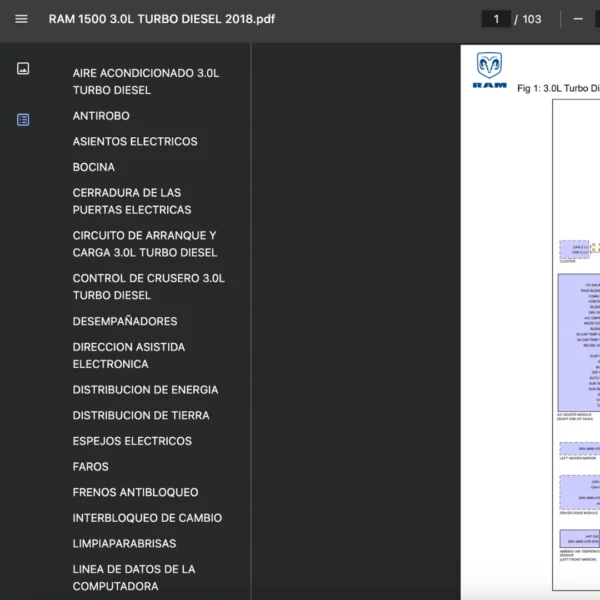
Task: Switch sidebar to page thumbnails view
Action: pos(23,69)
